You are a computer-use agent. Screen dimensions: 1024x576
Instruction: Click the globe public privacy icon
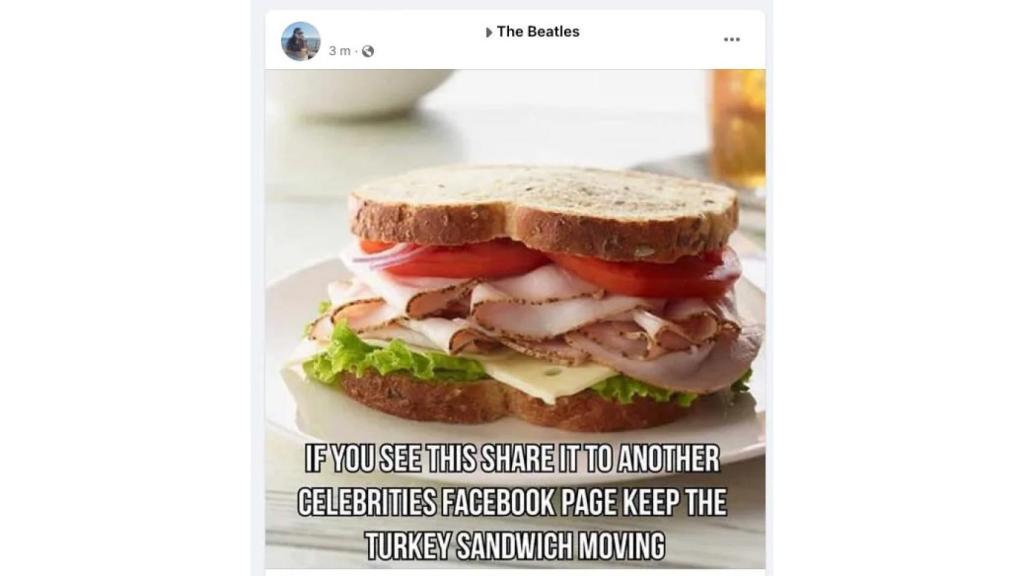pos(368,51)
